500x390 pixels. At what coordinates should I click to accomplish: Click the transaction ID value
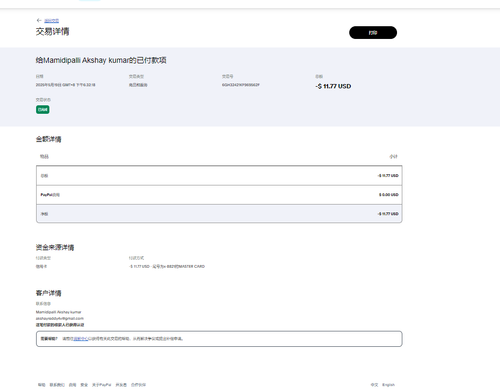(x=241, y=85)
